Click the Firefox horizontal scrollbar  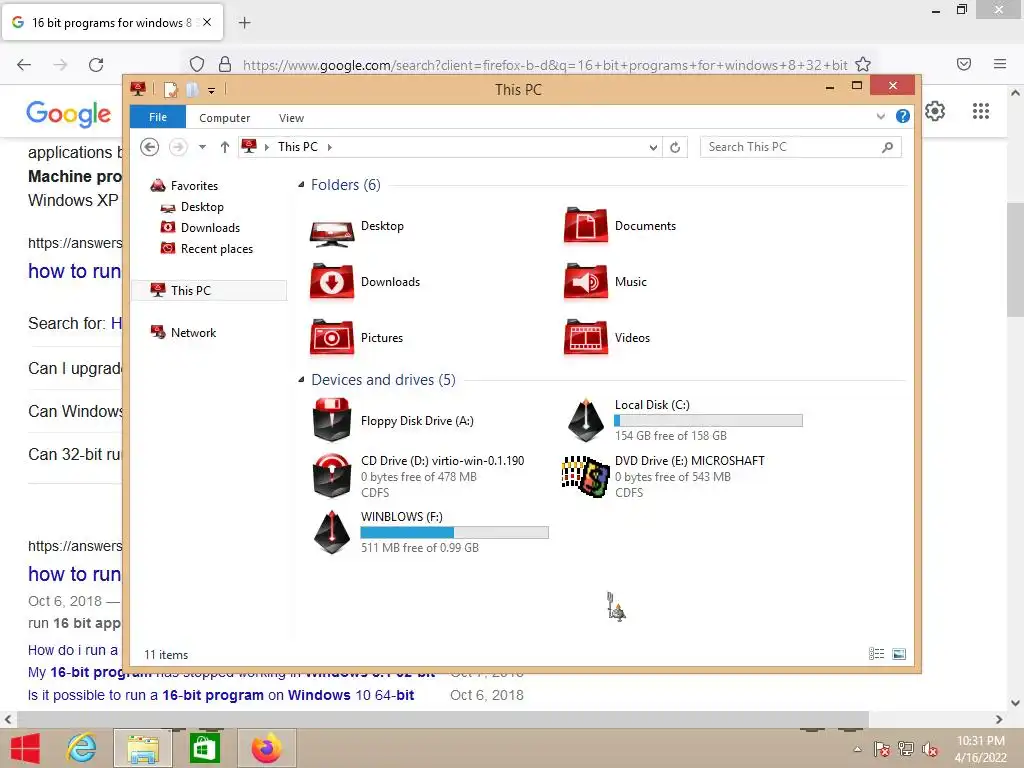[x=441, y=719]
